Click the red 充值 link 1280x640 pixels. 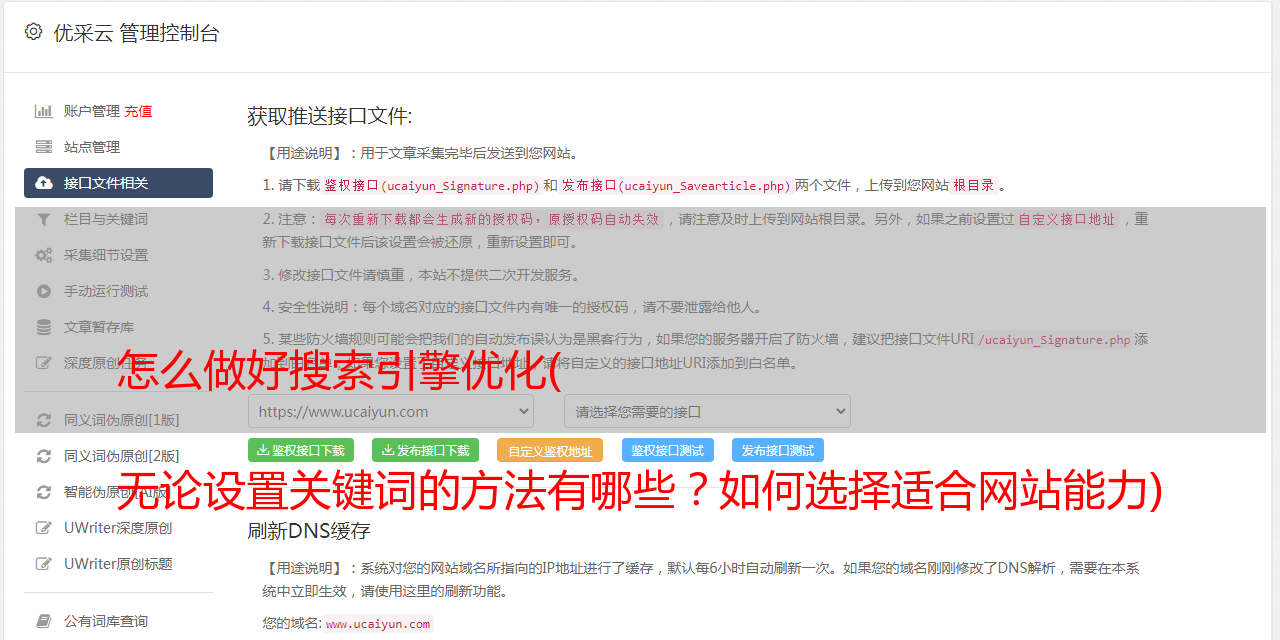[138, 111]
